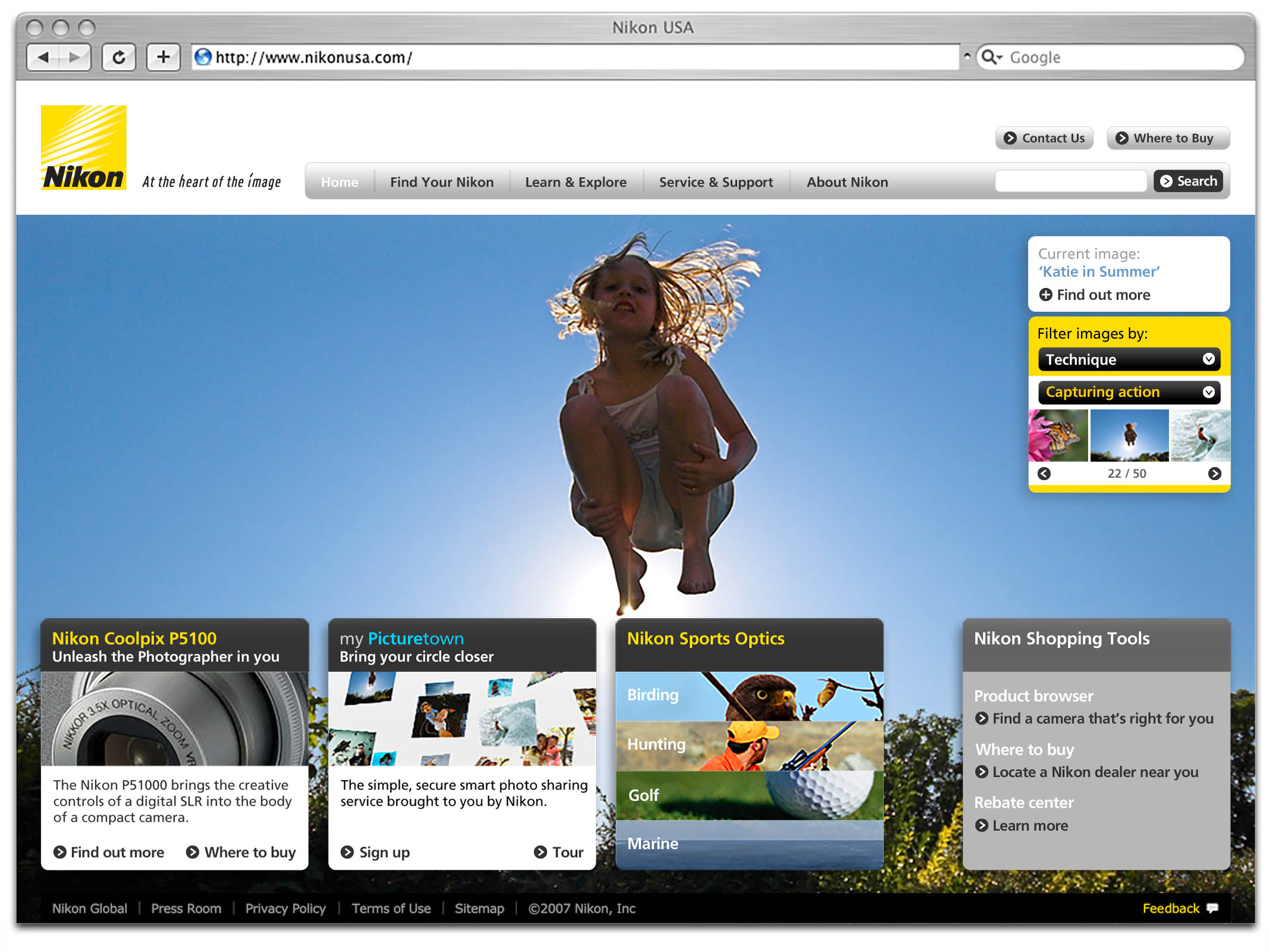Open the Technique filter dropdown
The height and width of the screenshot is (952, 1269).
point(1129,359)
